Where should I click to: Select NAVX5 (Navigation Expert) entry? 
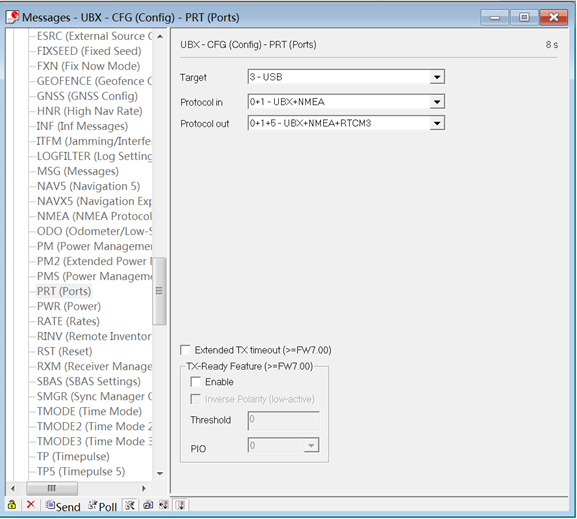click(94, 201)
